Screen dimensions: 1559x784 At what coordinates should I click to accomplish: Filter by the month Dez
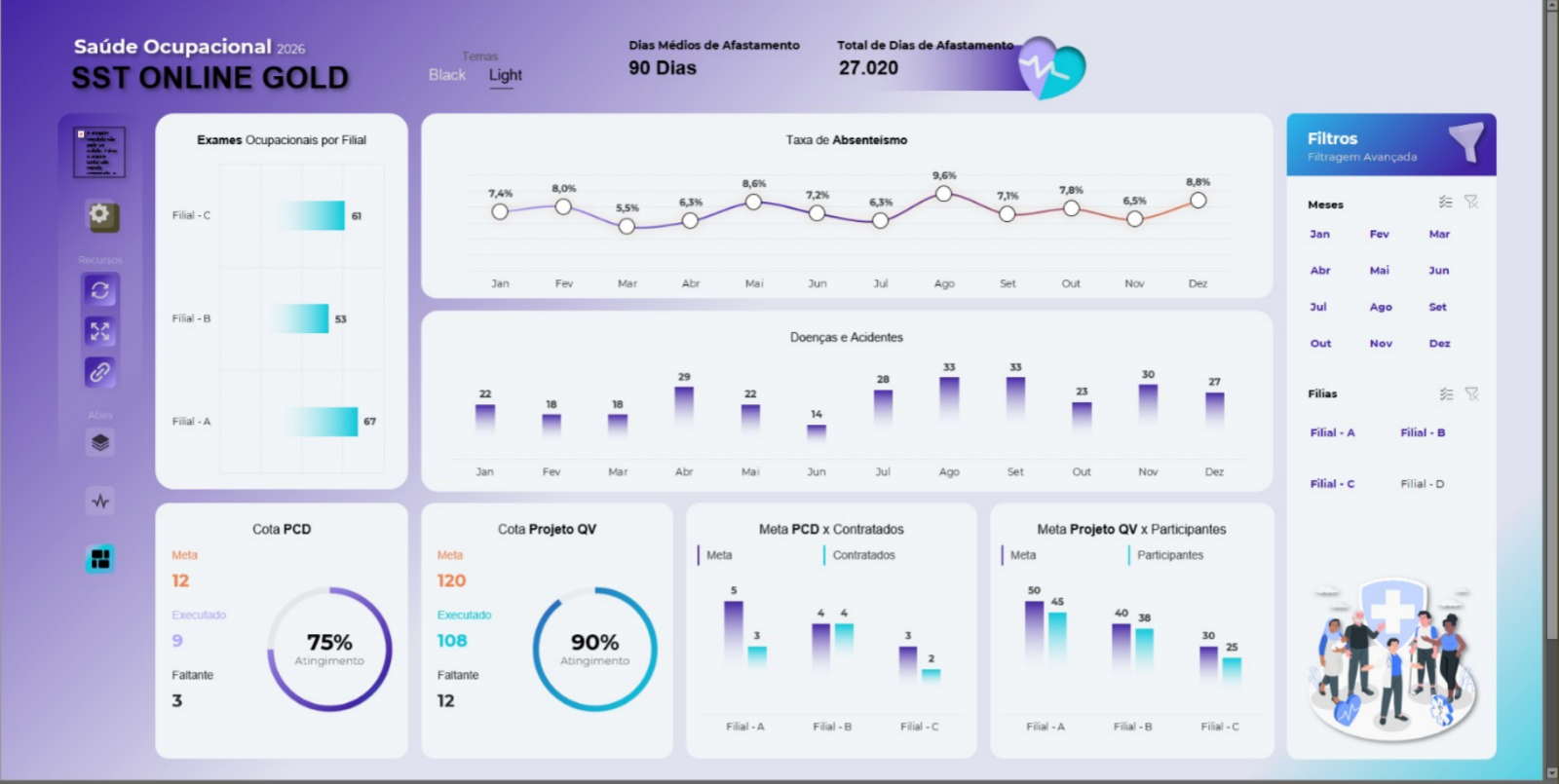tap(1439, 344)
